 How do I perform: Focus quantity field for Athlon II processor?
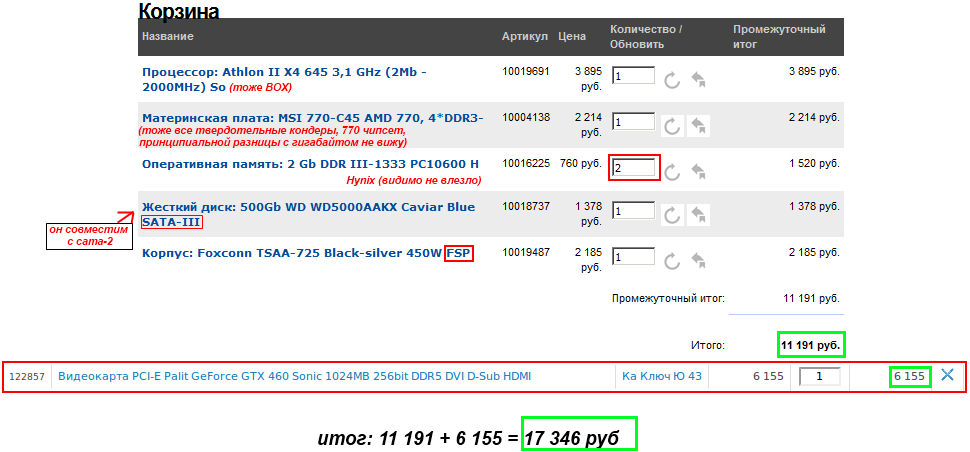point(634,75)
